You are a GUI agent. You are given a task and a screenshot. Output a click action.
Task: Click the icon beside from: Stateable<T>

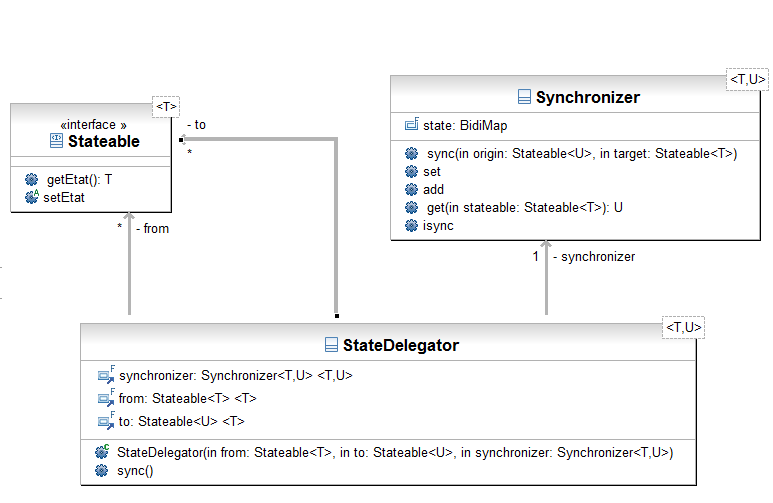coord(106,397)
